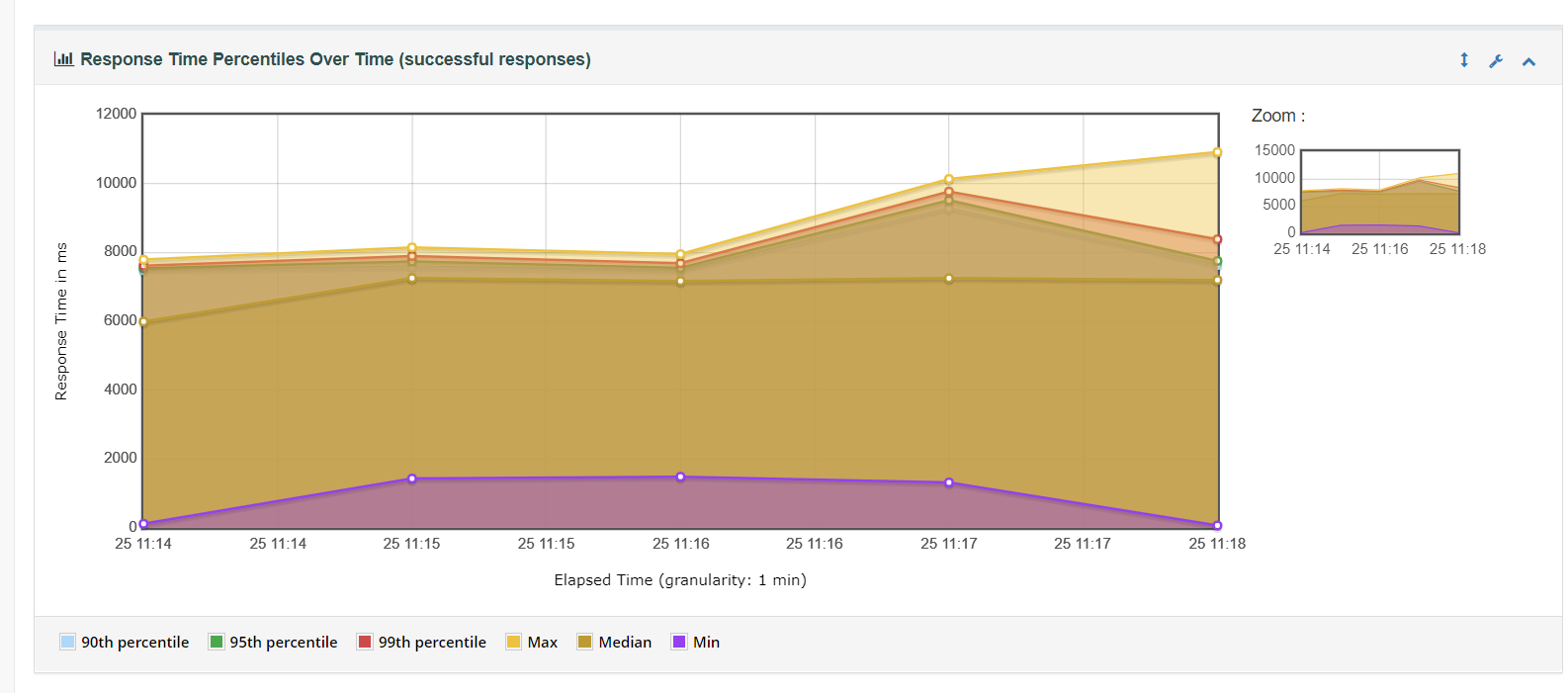The height and width of the screenshot is (693, 1568).
Task: Click the Zoom overview mini chart
Action: [x=1379, y=192]
